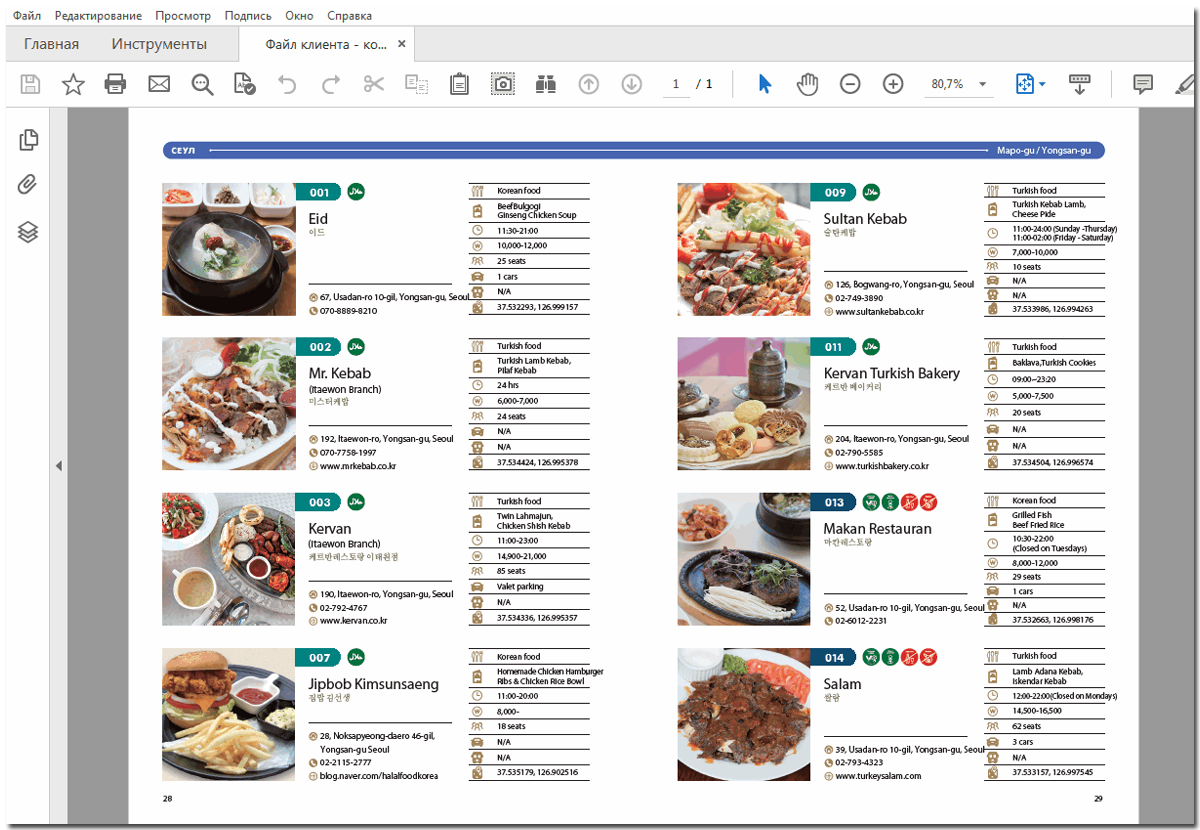Open the Просмотр menu
The image size is (1200, 830).
coord(183,16)
